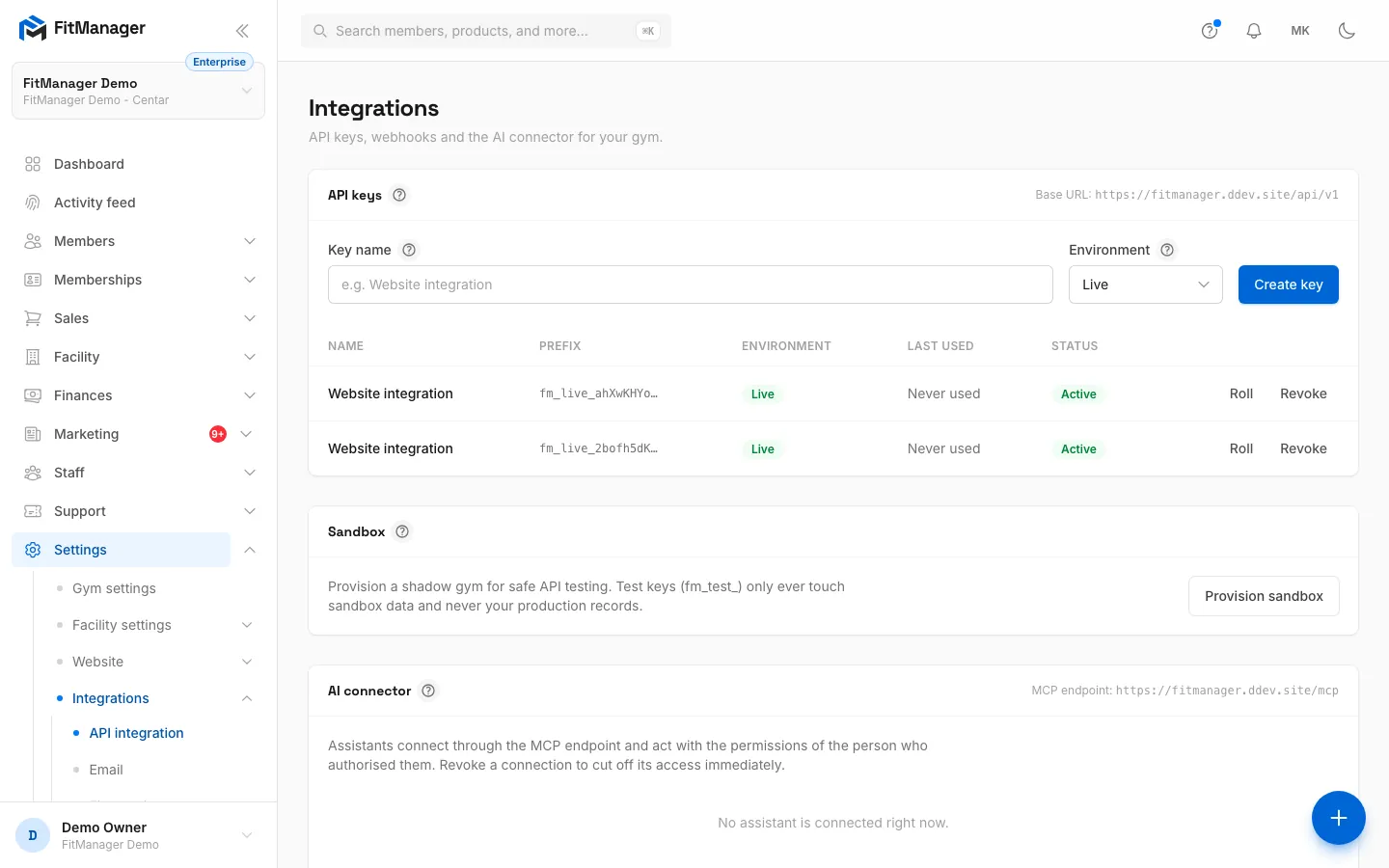Expand the Memberships menu chevron
Image resolution: width=1389 pixels, height=868 pixels.
tap(250, 280)
